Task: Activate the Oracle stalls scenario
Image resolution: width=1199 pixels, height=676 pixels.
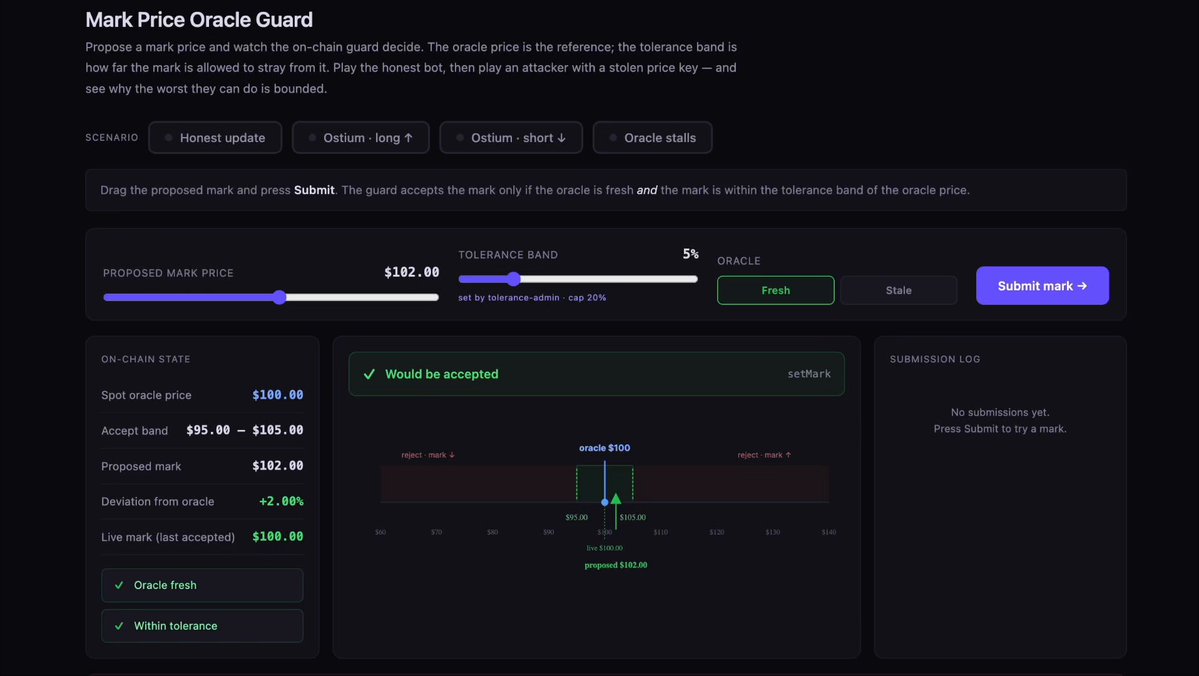Action: tap(652, 138)
